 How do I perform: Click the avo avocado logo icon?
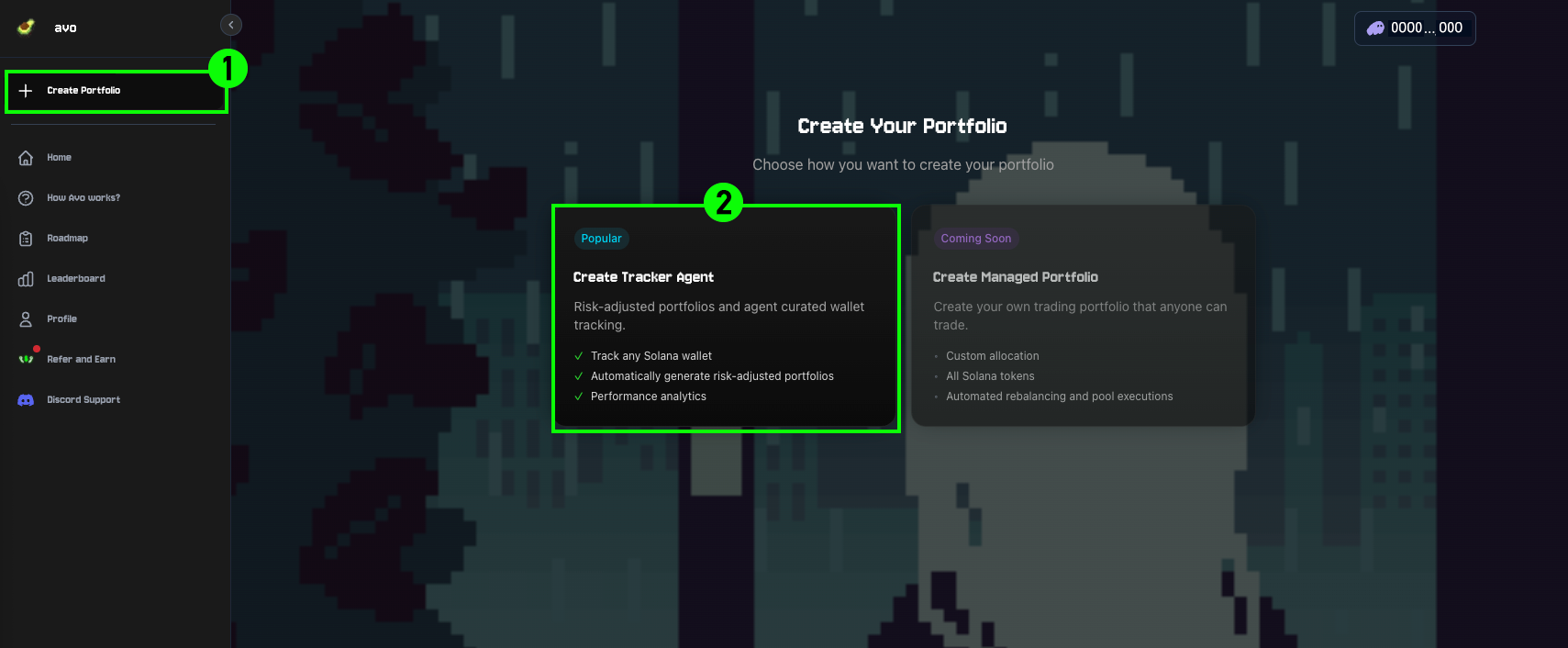[27, 27]
